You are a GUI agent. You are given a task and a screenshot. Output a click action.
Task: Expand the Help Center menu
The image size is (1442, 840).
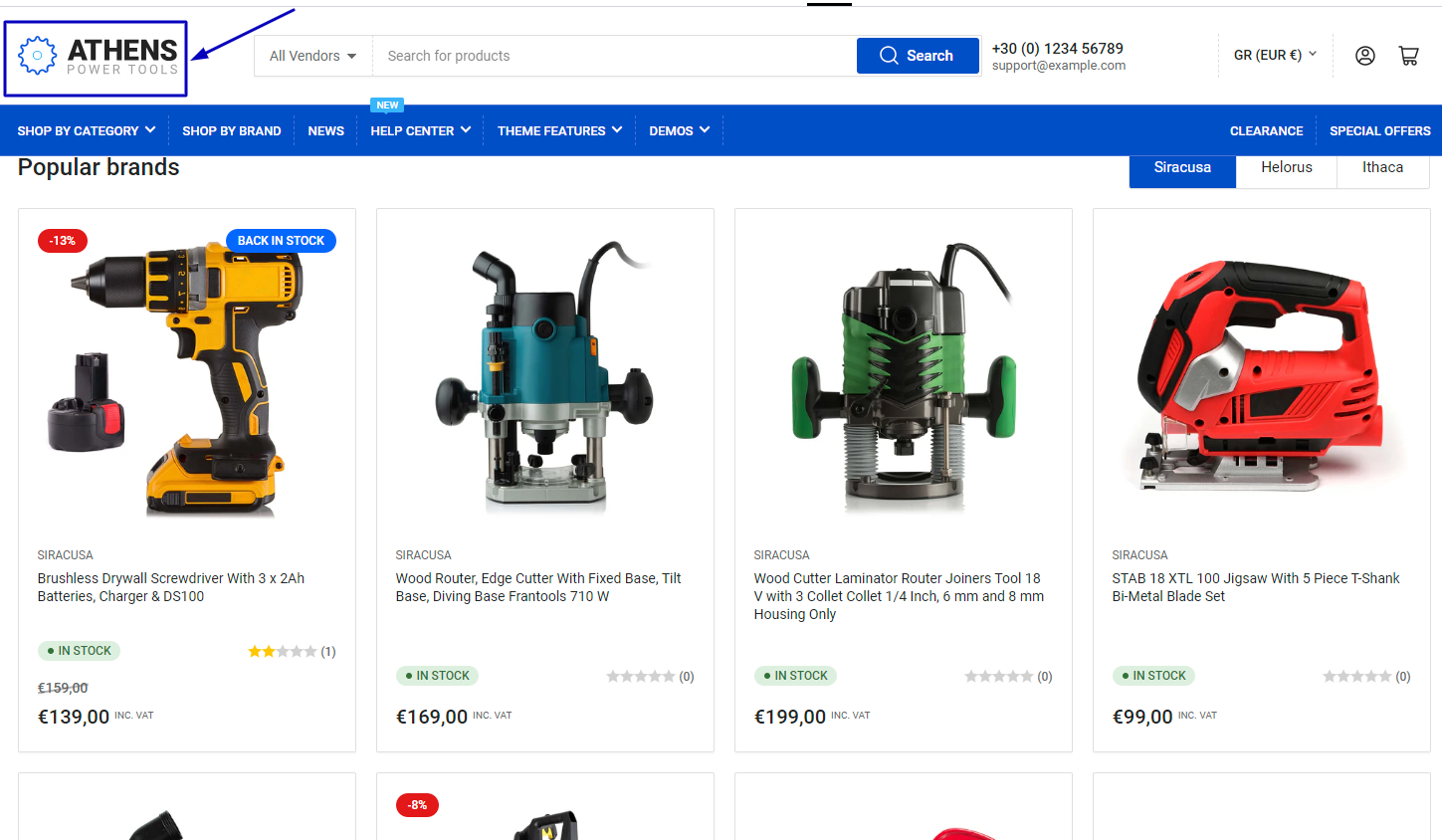[x=420, y=130]
